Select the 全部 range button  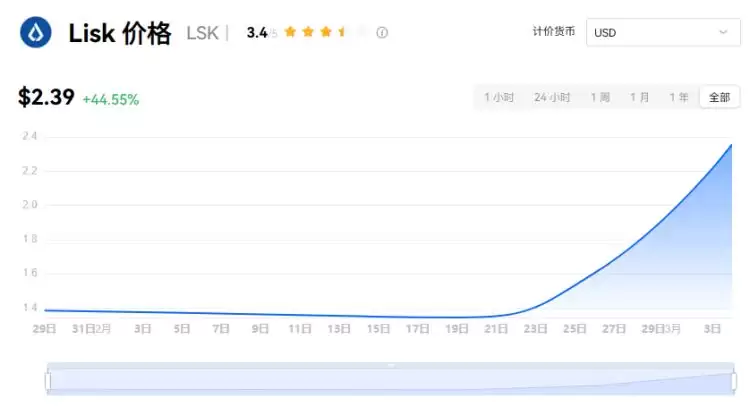pyautogui.click(x=720, y=97)
